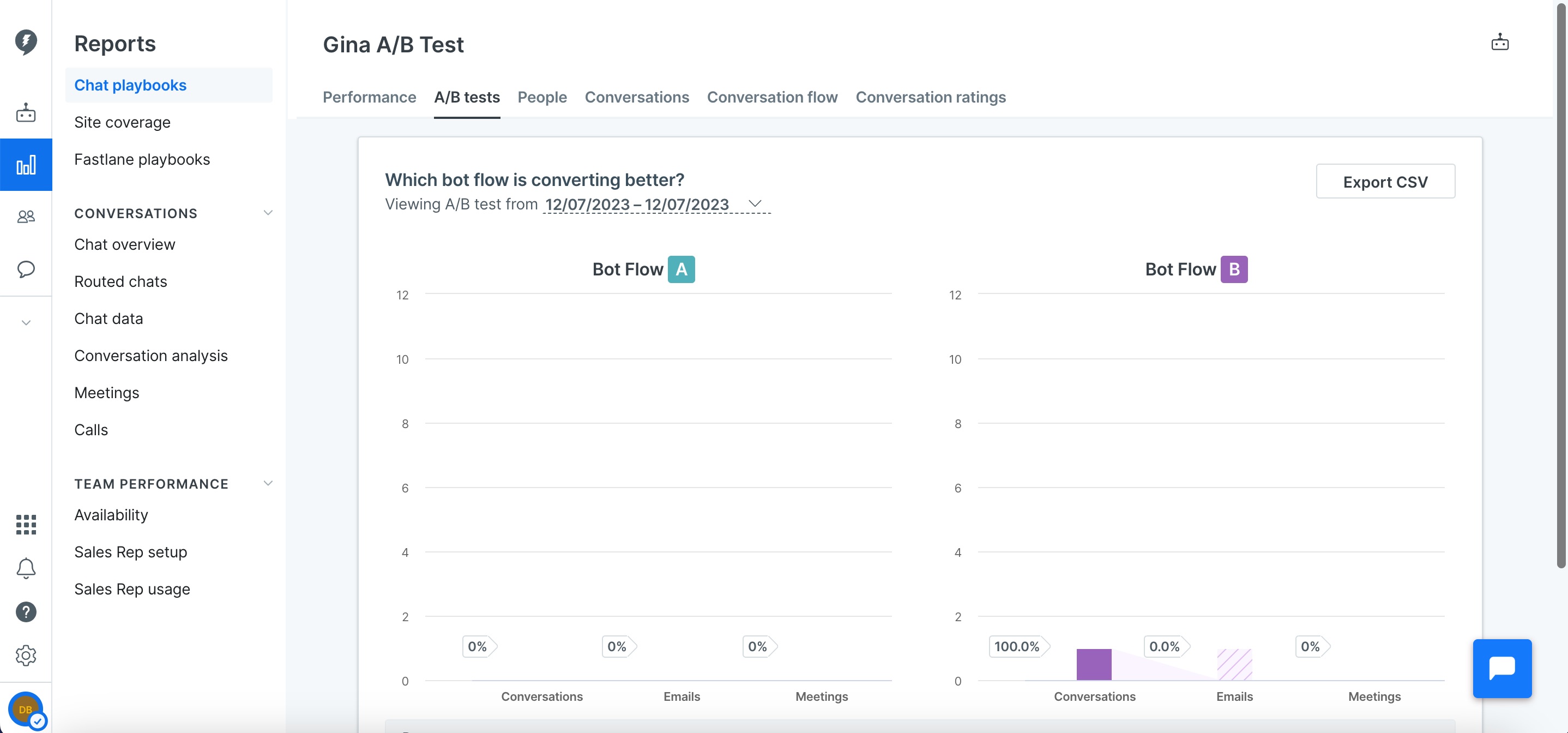This screenshot has height=733, width=1568.
Task: Select the A/B tests tab
Action: [467, 98]
